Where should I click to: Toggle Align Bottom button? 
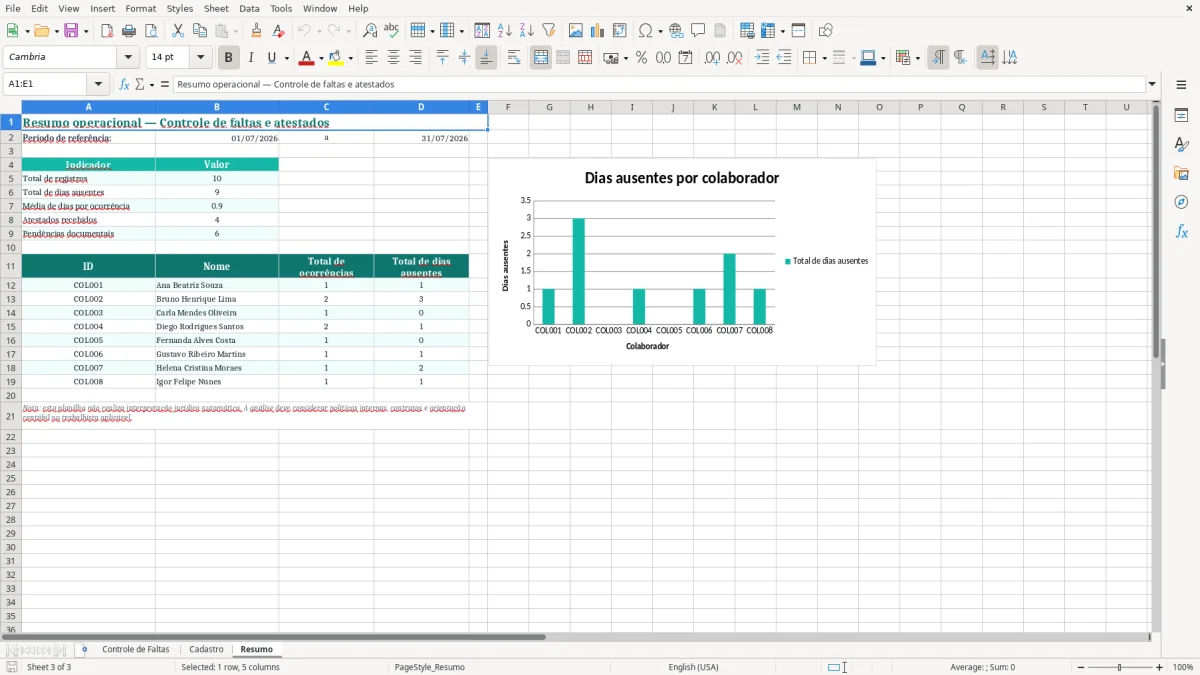coord(486,58)
